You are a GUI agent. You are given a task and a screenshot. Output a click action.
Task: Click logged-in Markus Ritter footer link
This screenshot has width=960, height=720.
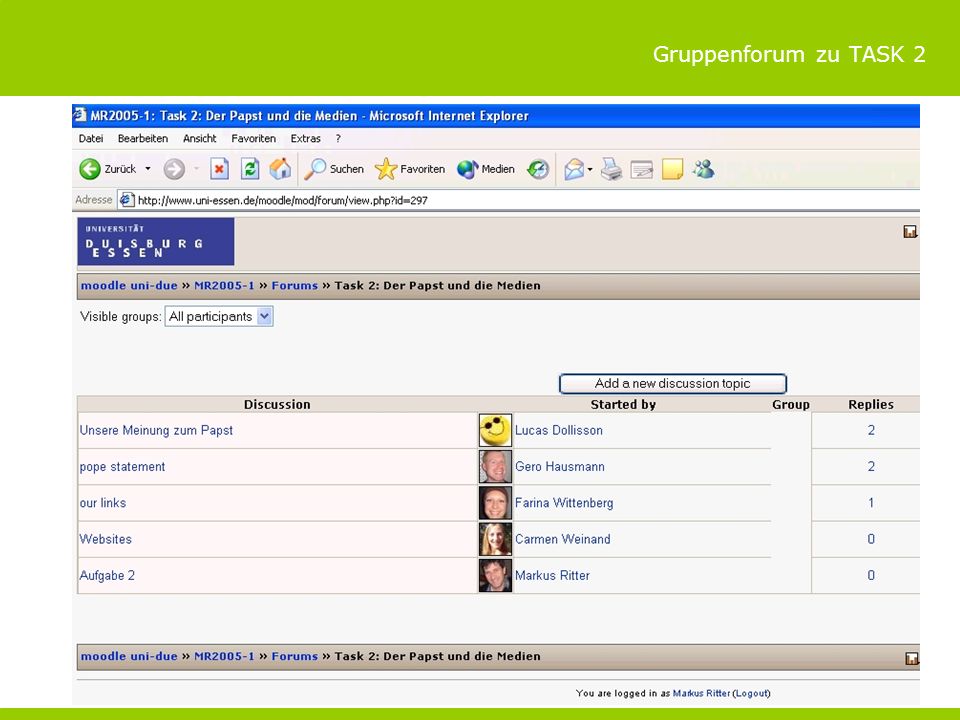[x=702, y=693]
